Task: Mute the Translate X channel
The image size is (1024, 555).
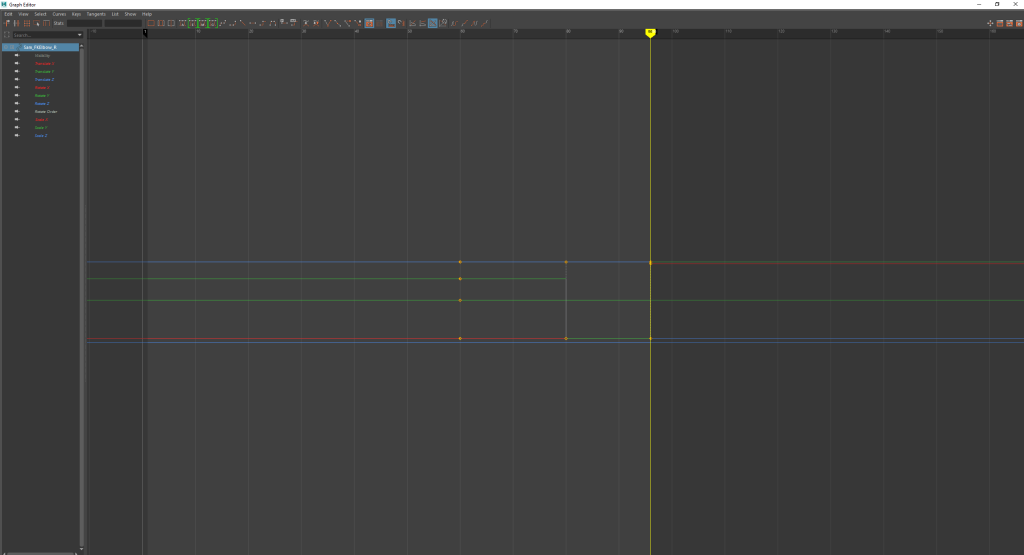Action: click(17, 63)
